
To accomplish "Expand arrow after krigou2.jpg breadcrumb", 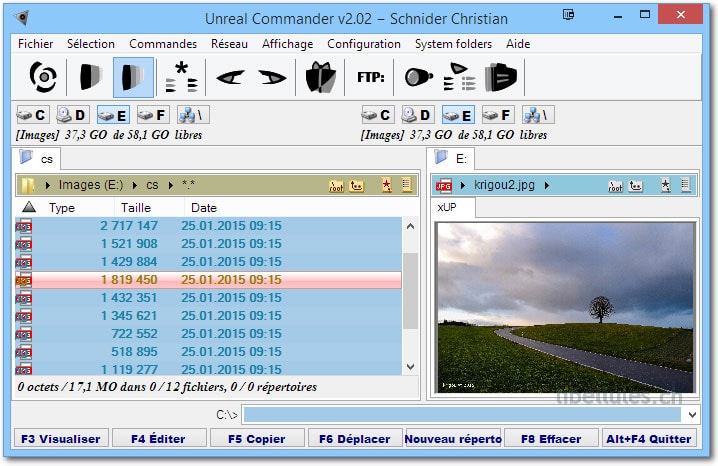I will (547, 185).
